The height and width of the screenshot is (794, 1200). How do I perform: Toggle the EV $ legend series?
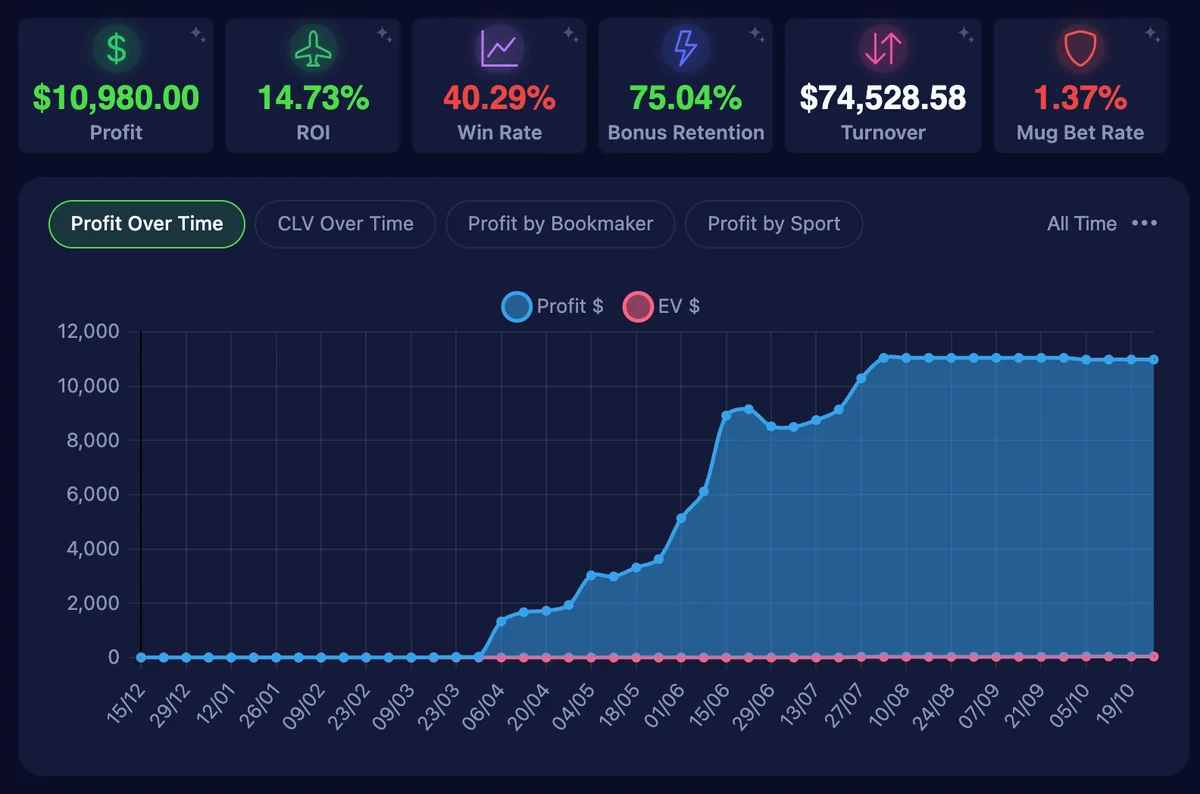tap(662, 306)
